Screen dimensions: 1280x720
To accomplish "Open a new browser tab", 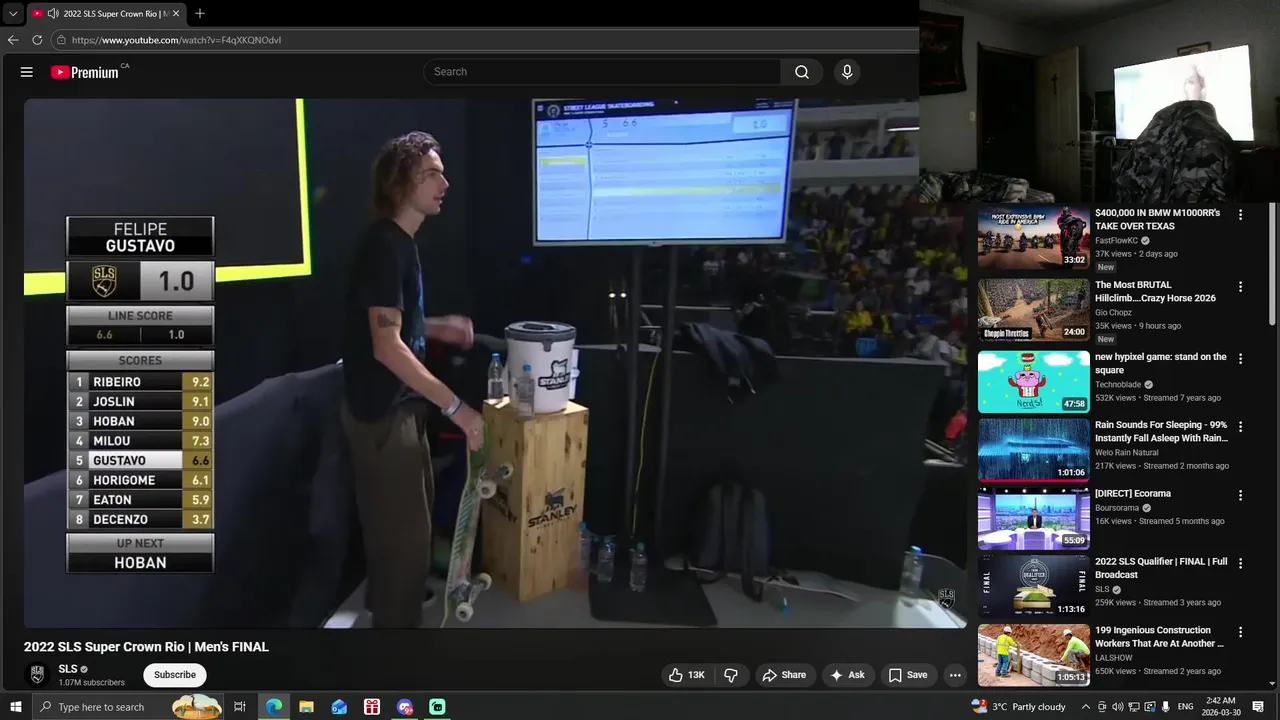I will (x=200, y=14).
